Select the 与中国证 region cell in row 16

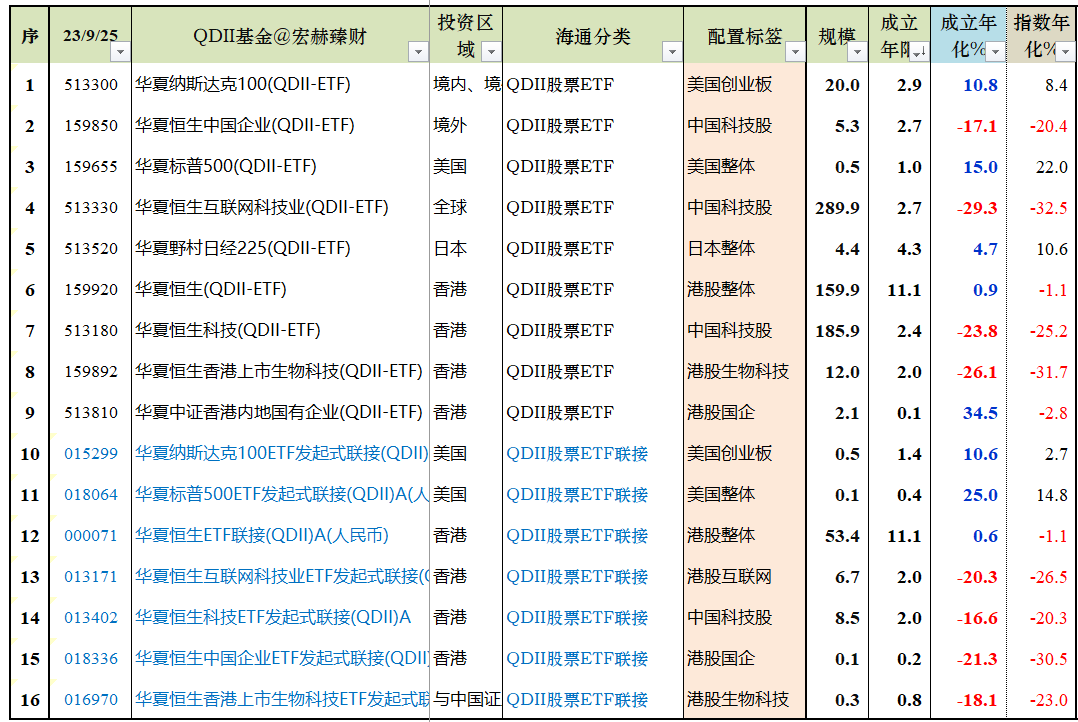(x=468, y=700)
